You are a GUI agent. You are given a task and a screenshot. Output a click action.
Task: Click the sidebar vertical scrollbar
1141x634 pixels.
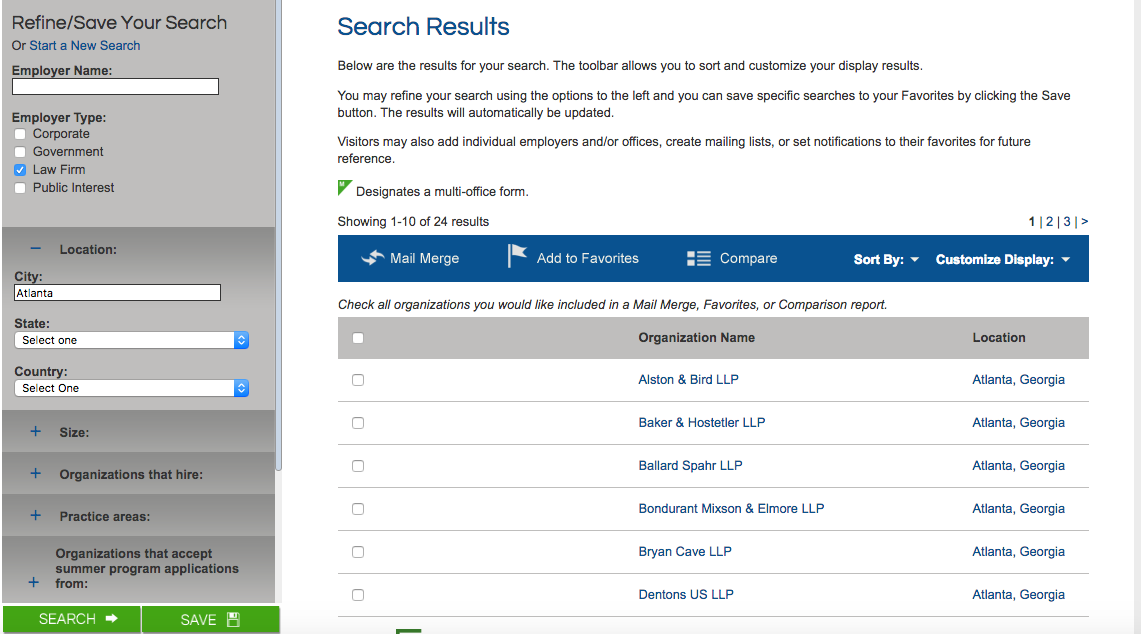click(x=278, y=236)
